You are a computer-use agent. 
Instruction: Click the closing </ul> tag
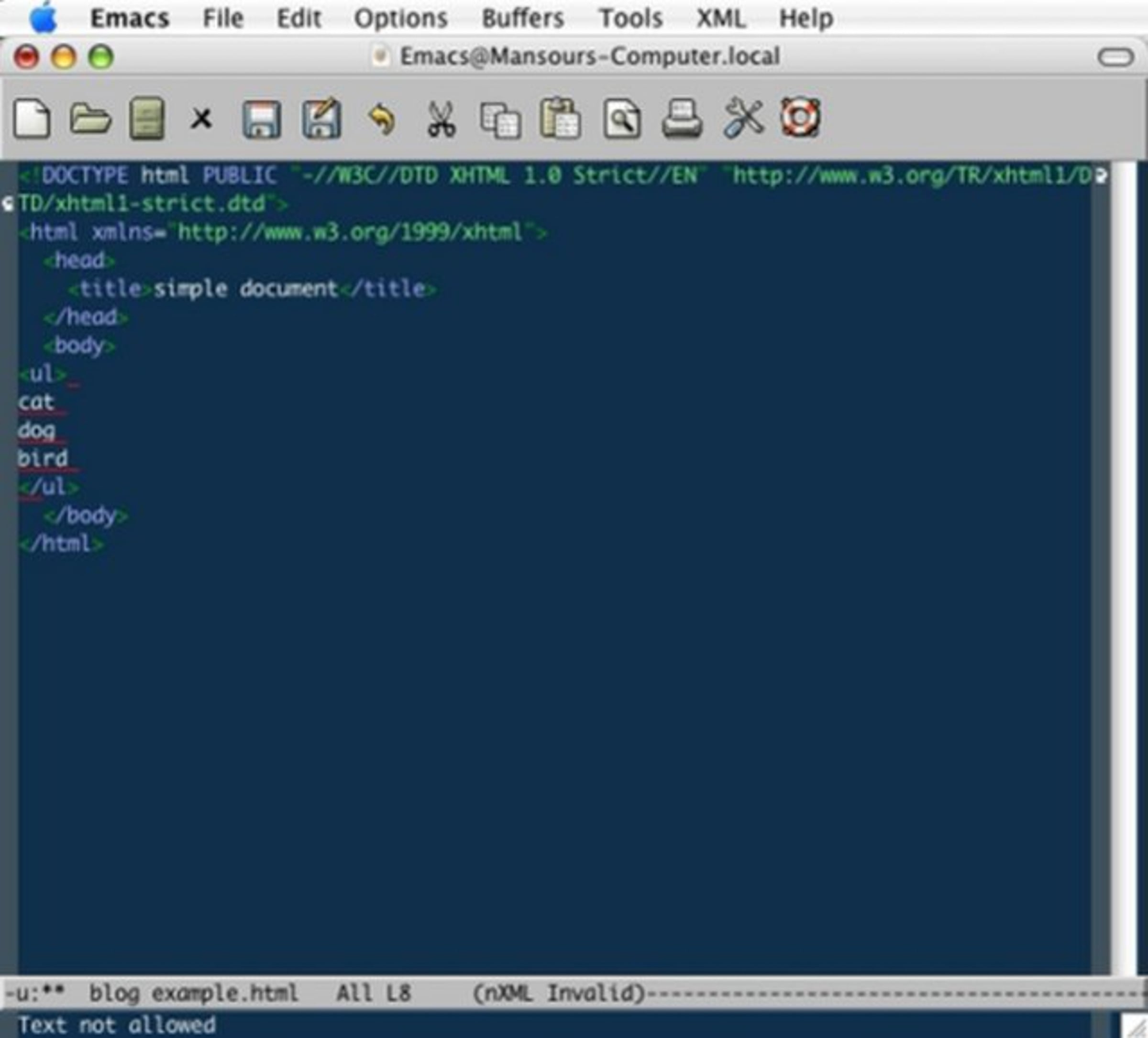tap(48, 487)
